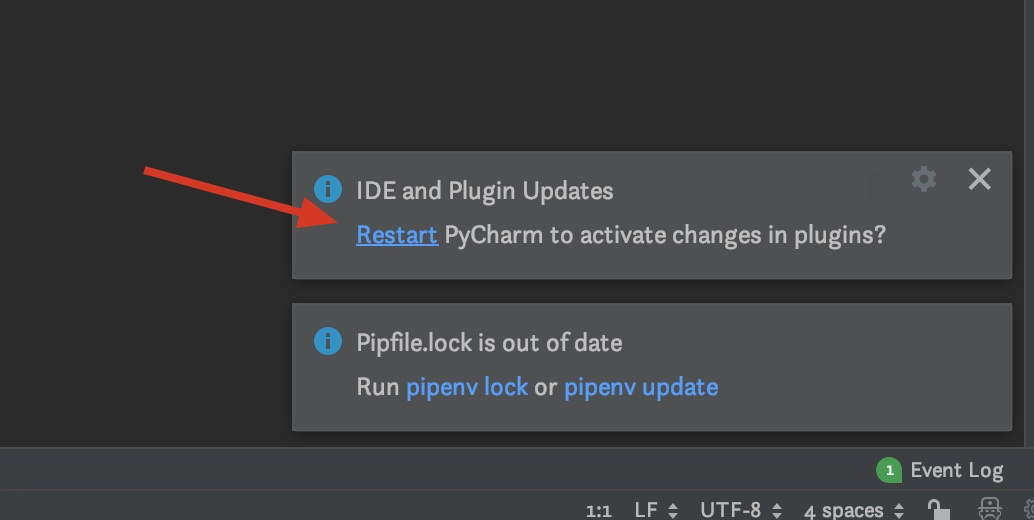This screenshot has height=520, width=1034.
Task: Click the pipenv lock link
Action: pyautogui.click(x=467, y=387)
